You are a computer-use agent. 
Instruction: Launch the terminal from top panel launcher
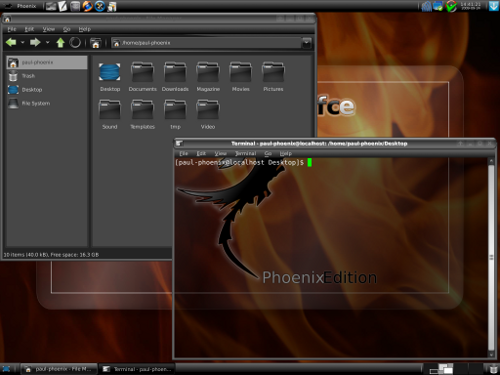51,6
